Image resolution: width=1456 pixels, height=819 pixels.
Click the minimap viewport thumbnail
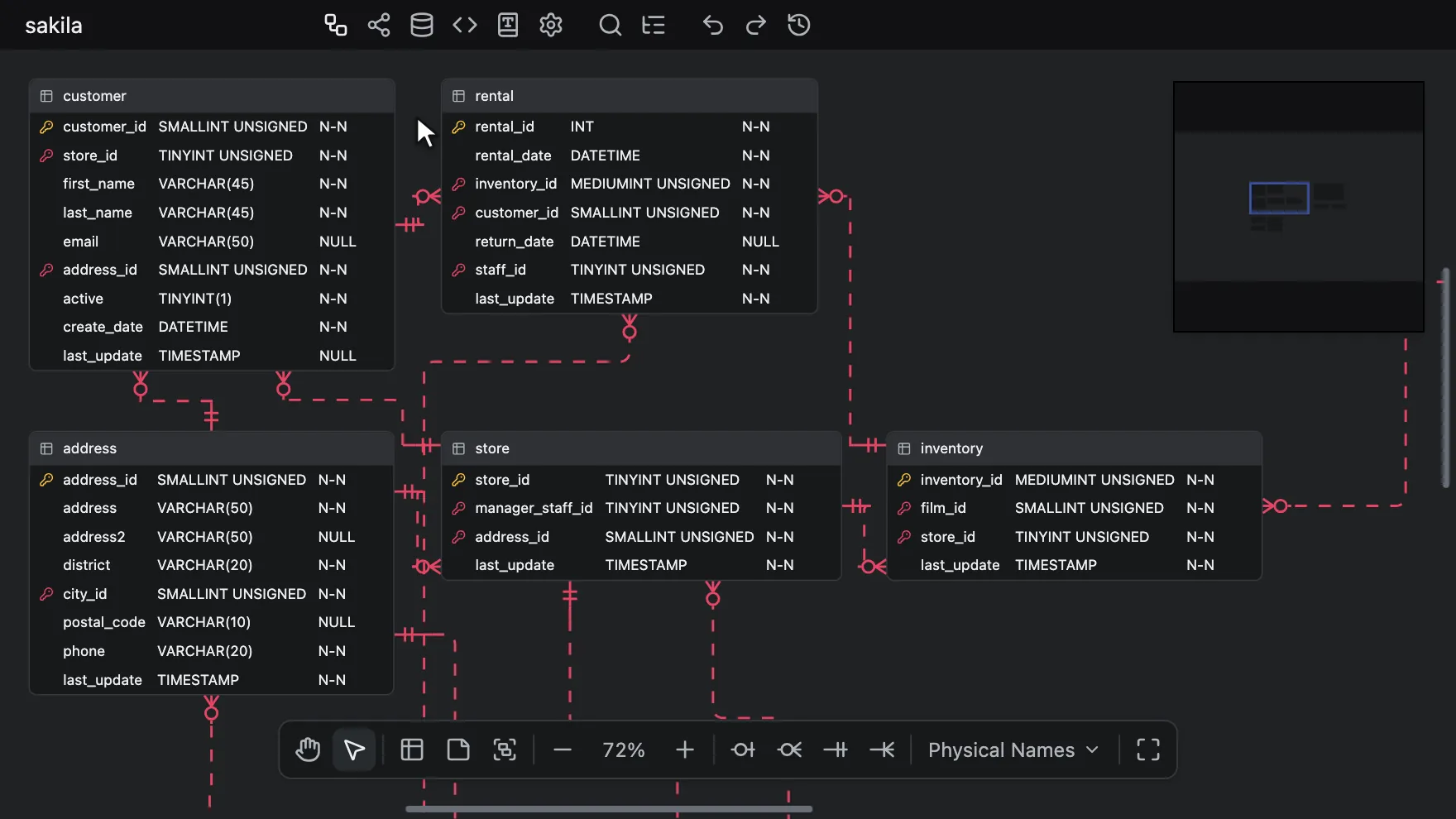point(1279,199)
